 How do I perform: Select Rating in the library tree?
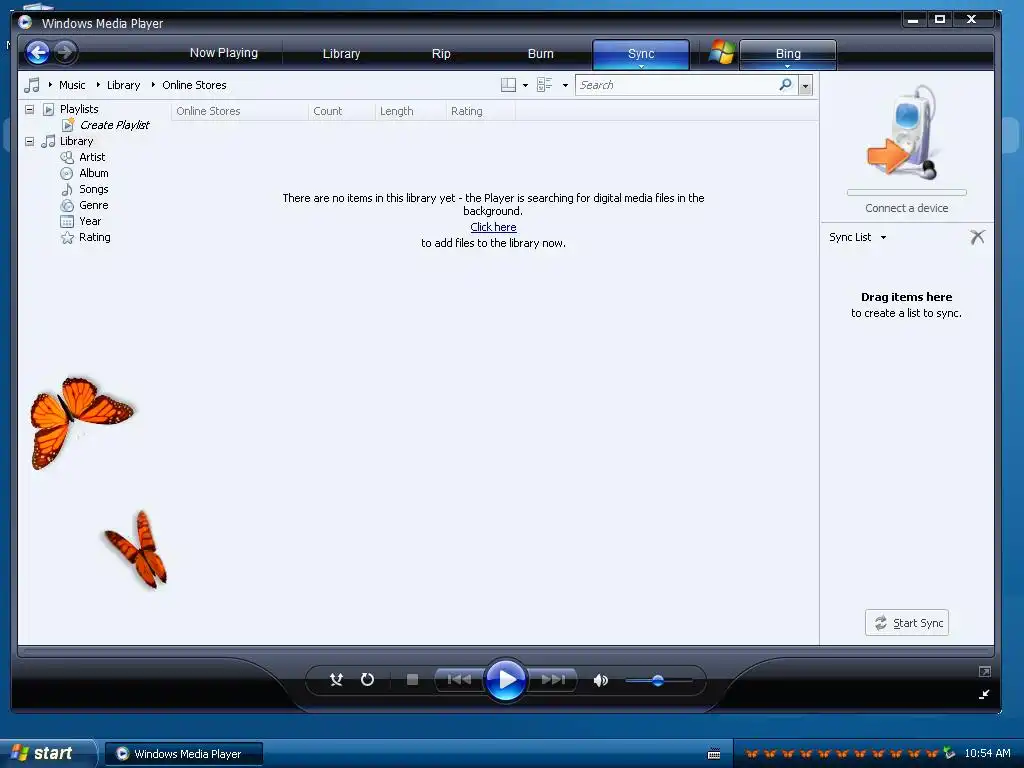tap(95, 237)
